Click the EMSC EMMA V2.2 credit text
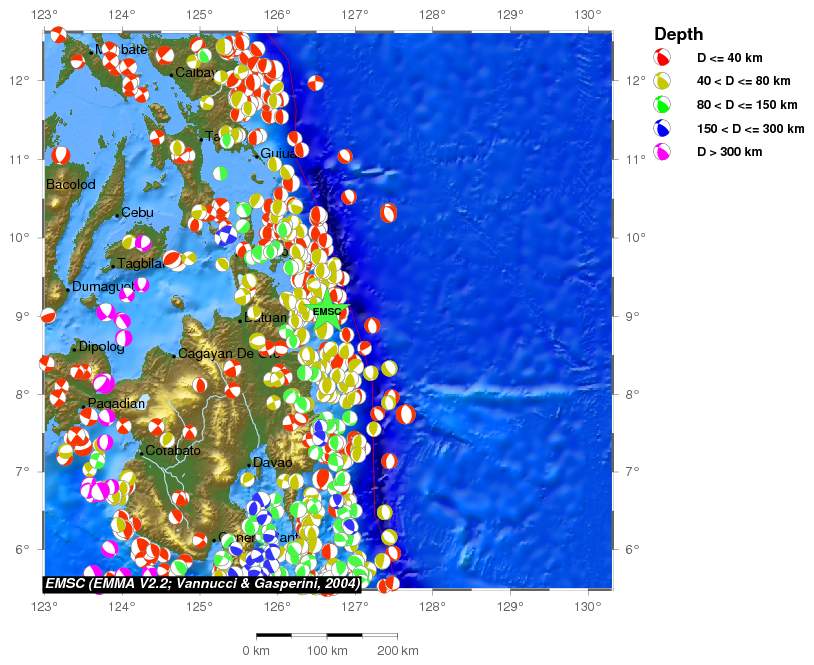 [x=201, y=583]
